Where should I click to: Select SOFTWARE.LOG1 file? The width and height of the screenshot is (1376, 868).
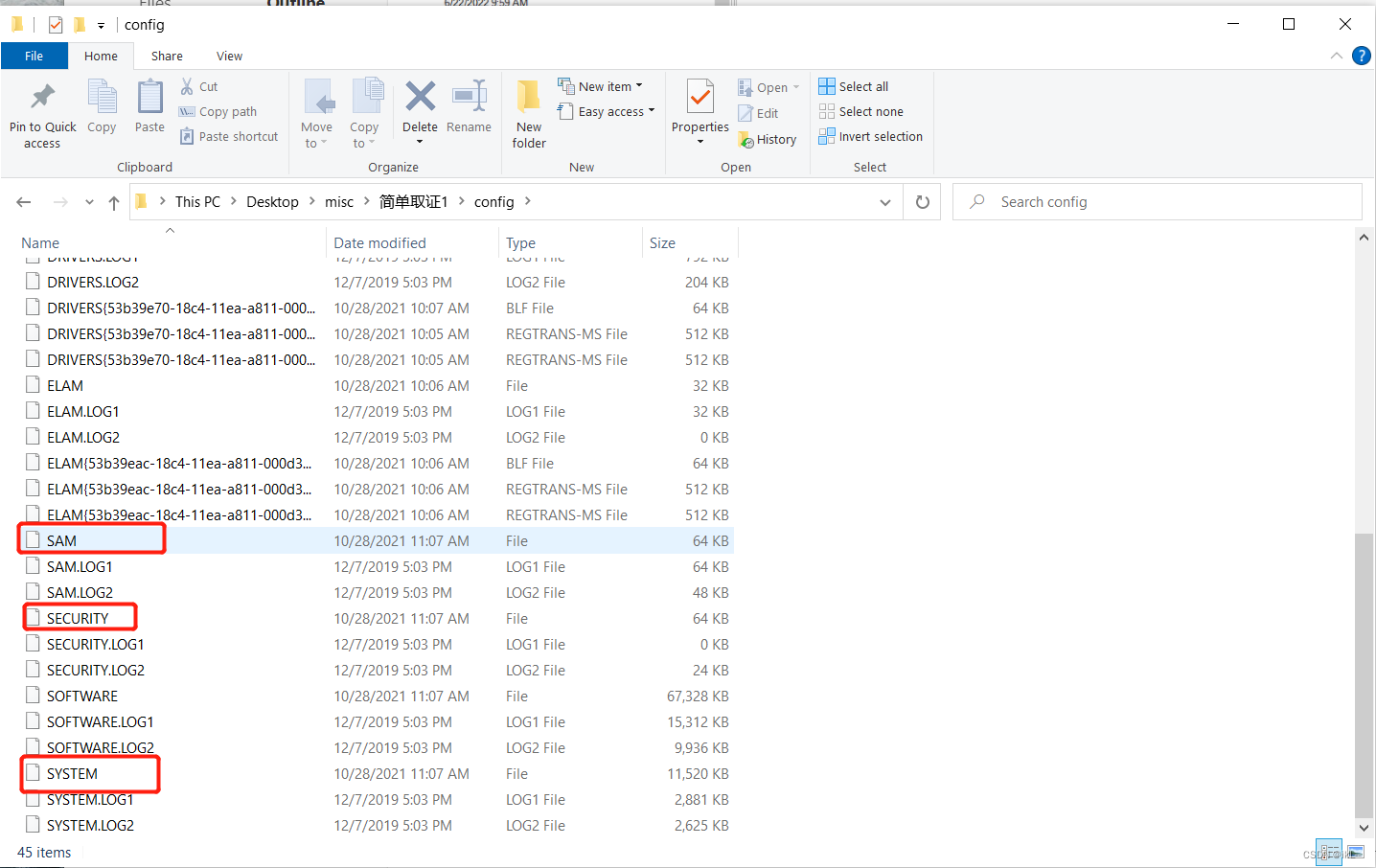click(x=376, y=721)
